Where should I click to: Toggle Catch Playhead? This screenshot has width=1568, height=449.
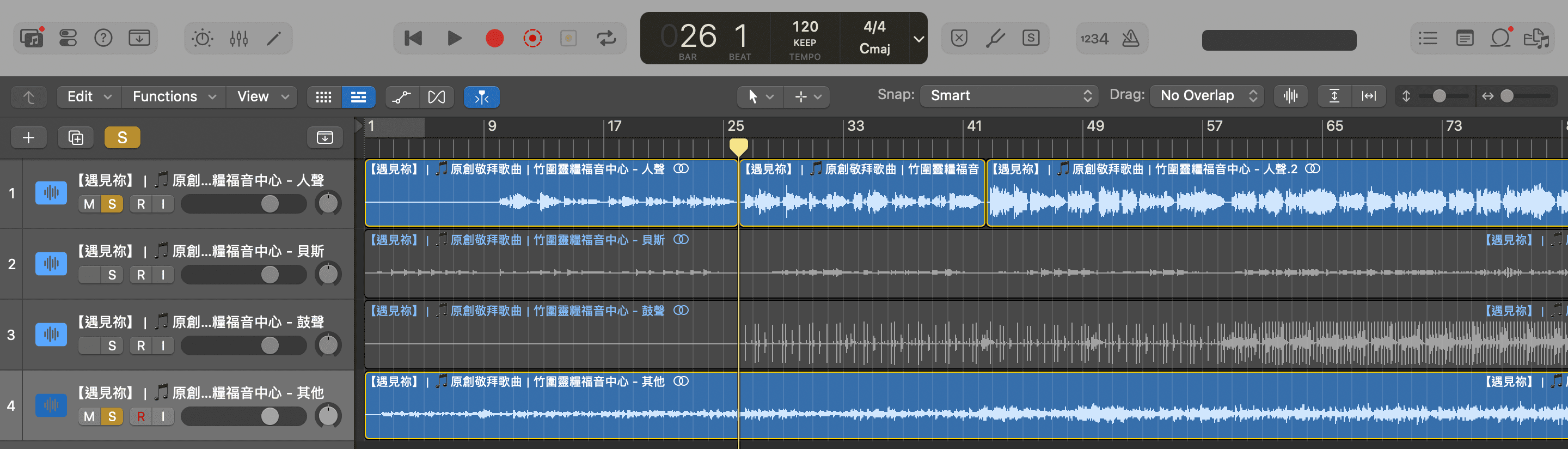click(481, 97)
